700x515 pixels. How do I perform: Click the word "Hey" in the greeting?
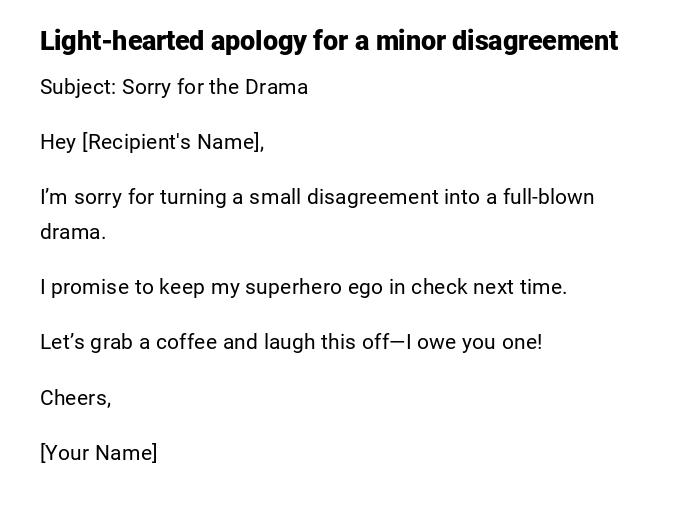pyautogui.click(x=58, y=142)
